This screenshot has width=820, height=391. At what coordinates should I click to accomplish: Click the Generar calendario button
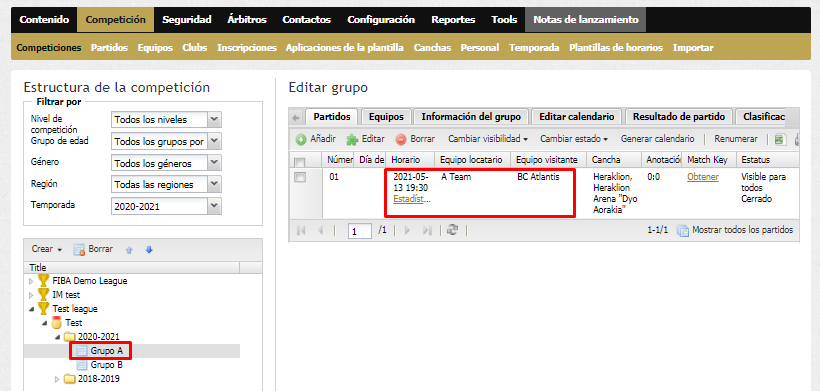tap(657, 139)
